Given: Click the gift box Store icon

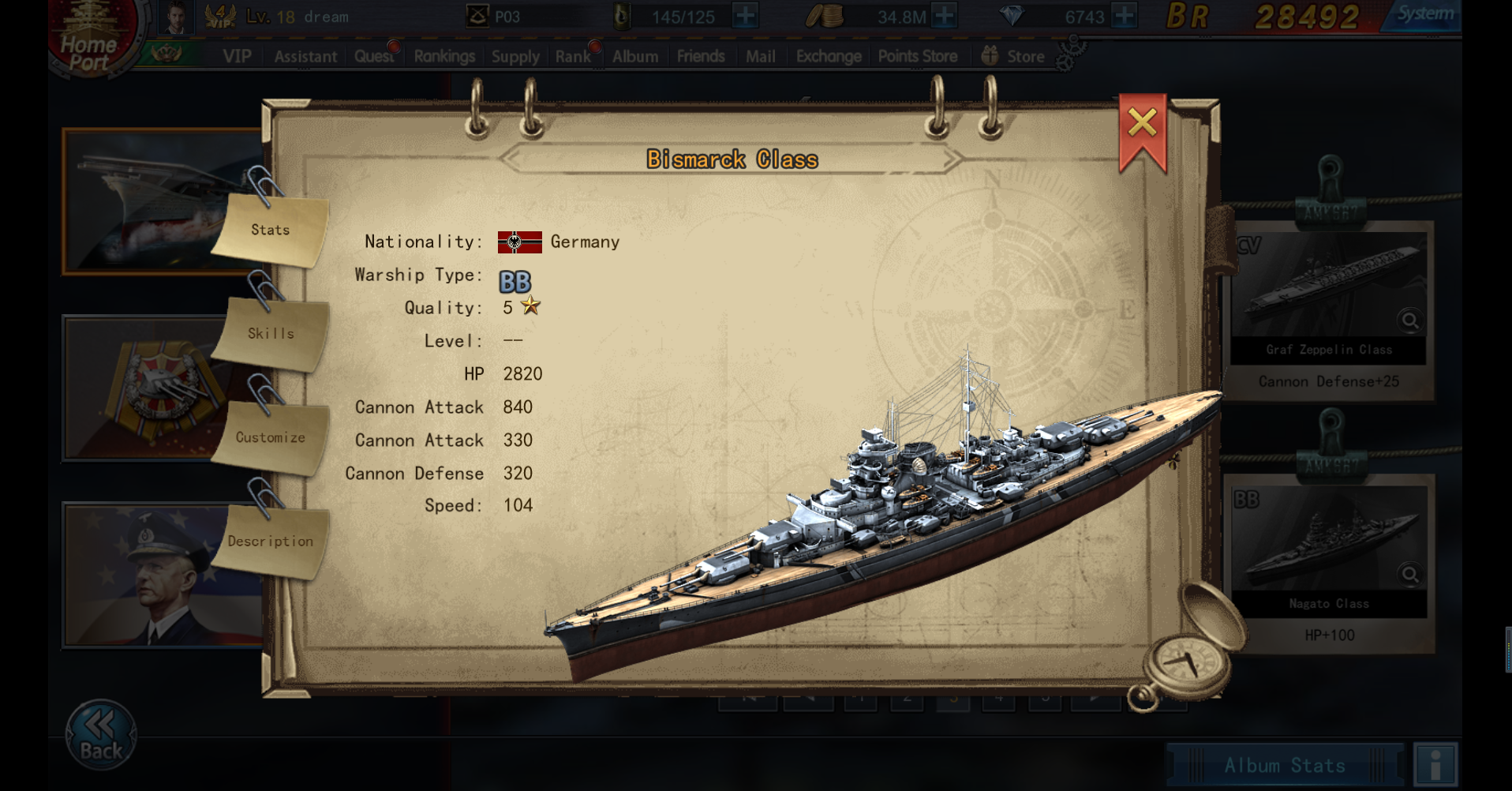Looking at the screenshot, I should [x=990, y=56].
